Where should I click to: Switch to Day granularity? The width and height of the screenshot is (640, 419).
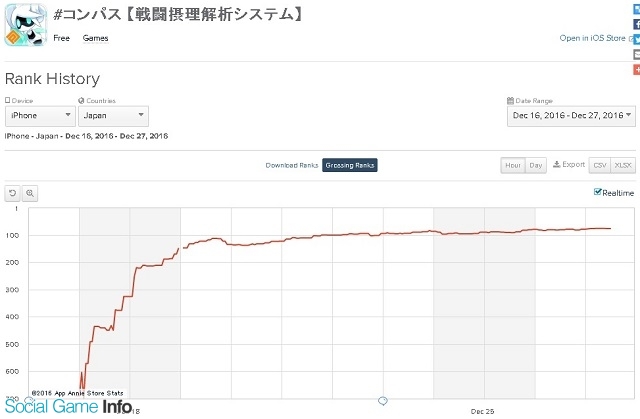point(536,165)
